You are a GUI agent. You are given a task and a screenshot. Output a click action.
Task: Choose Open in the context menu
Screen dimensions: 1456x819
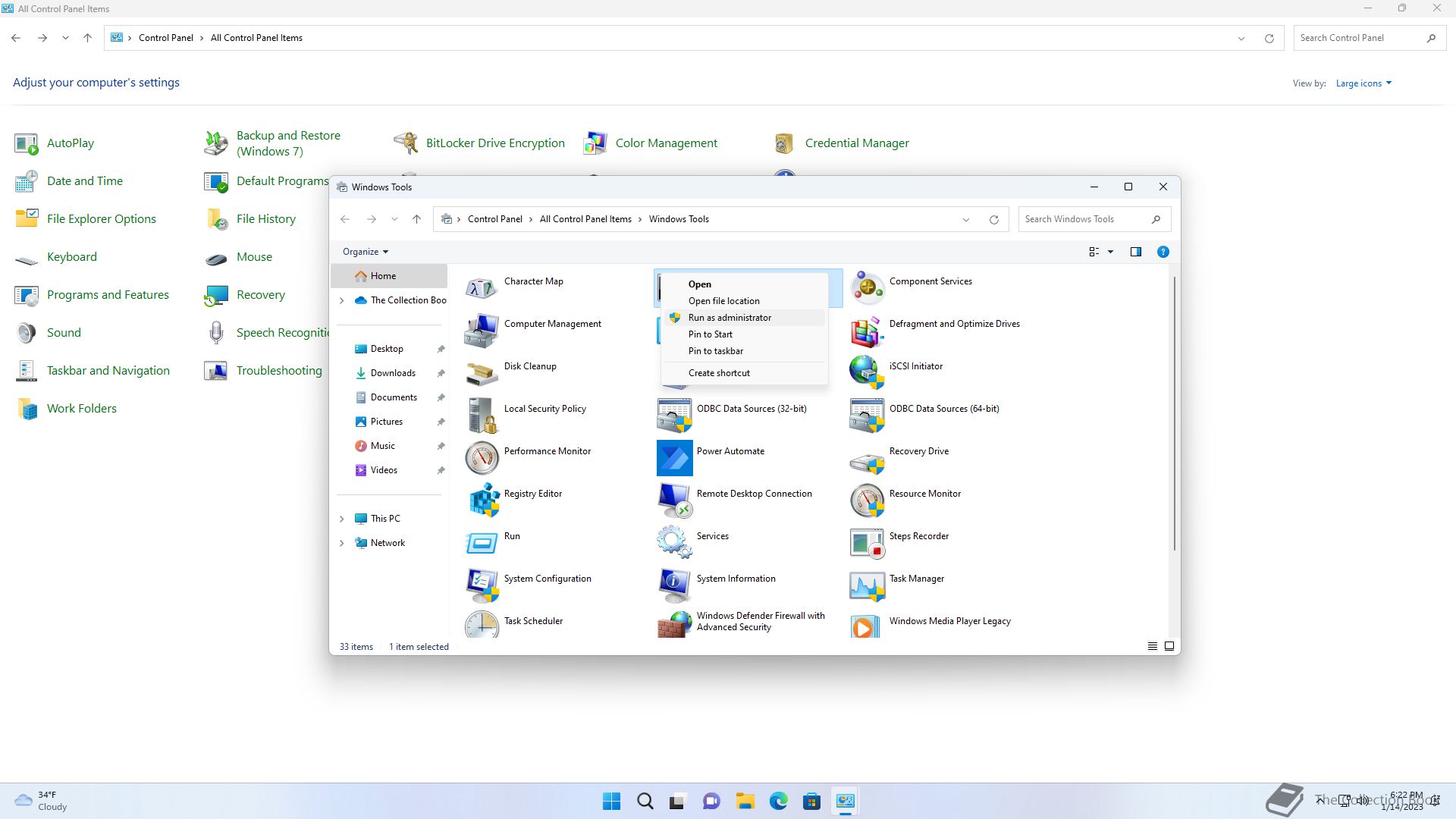[744, 284]
